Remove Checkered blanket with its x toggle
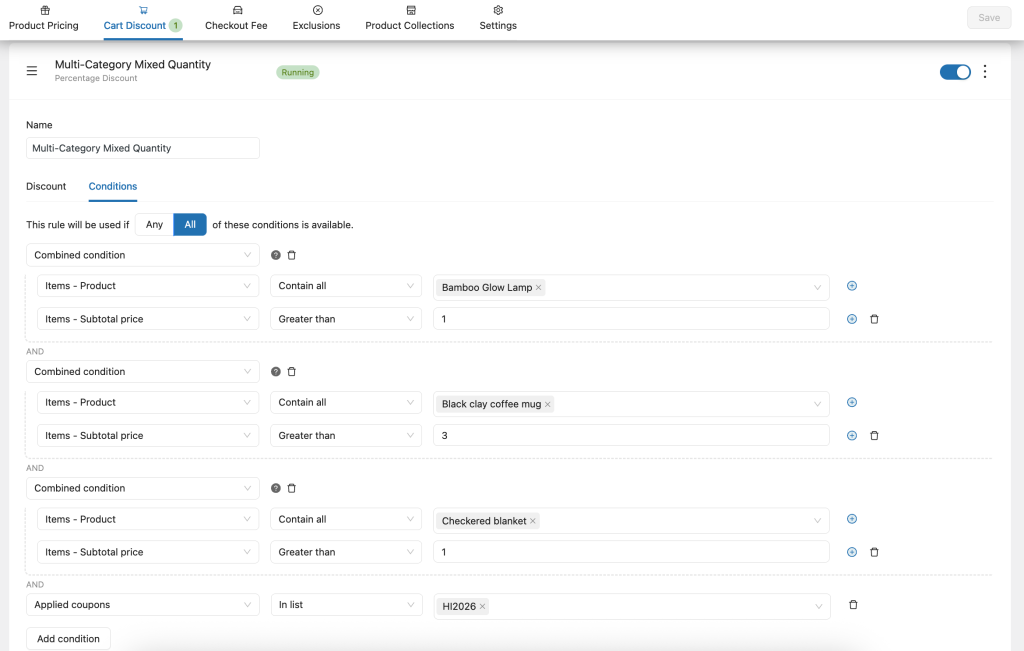The width and height of the screenshot is (1024, 651). point(531,521)
